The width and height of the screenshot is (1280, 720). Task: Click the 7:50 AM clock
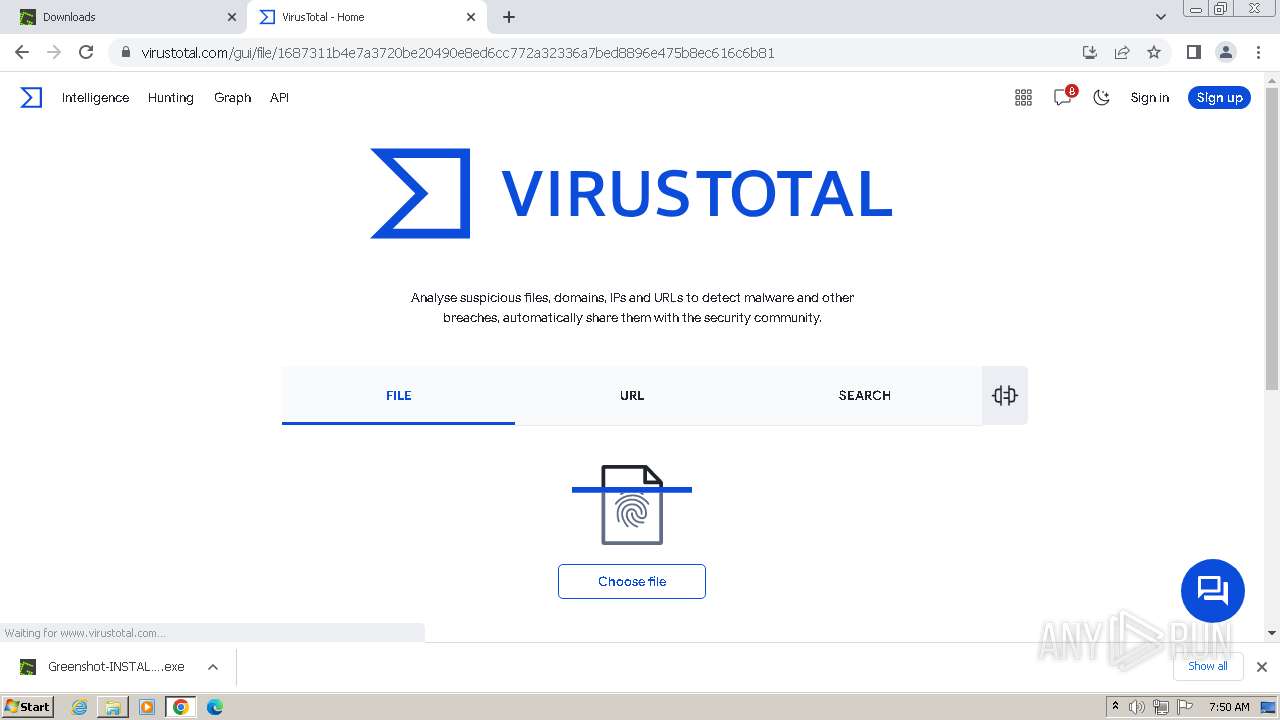[x=1229, y=706]
